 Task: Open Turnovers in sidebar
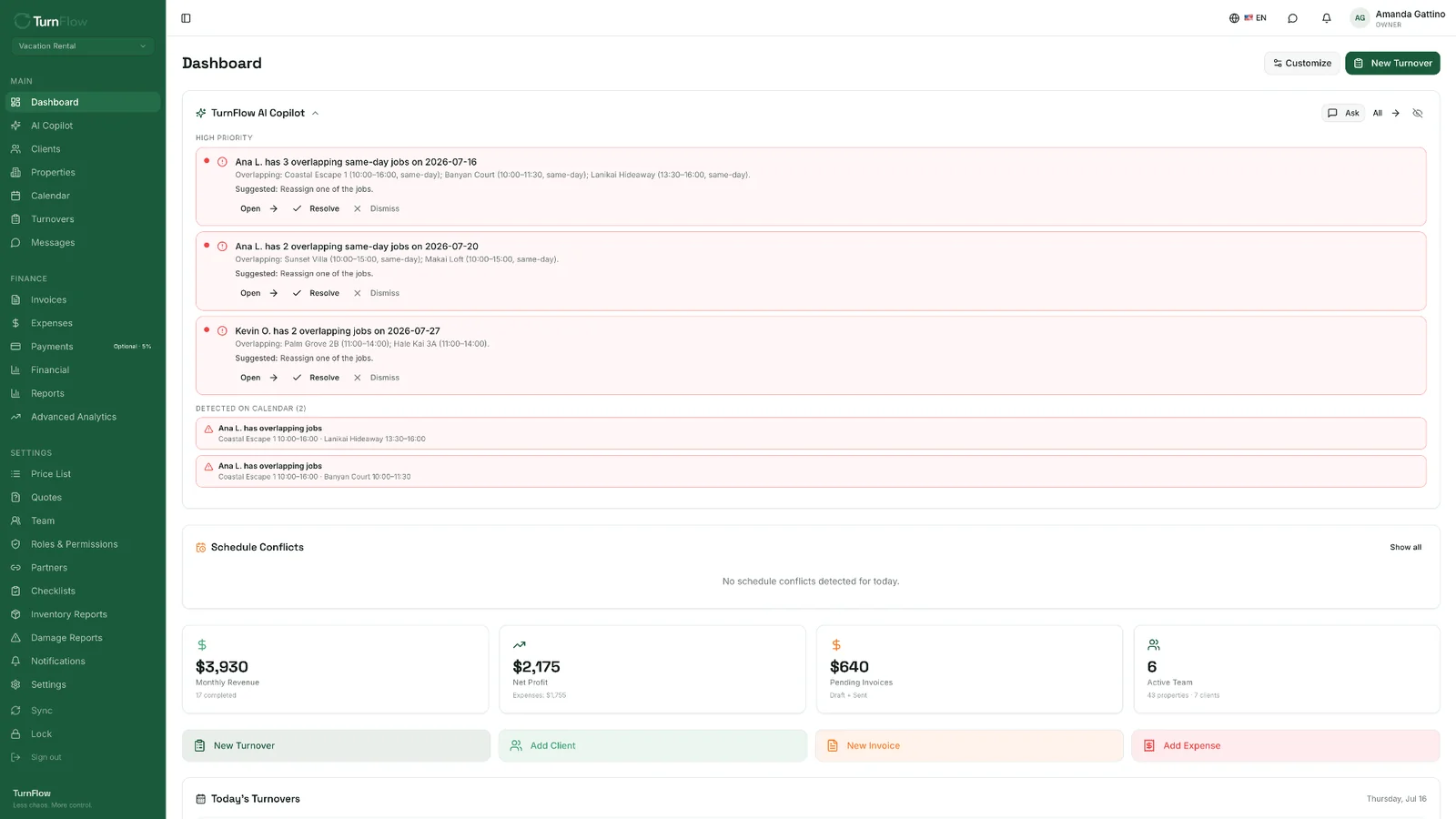coord(82,219)
